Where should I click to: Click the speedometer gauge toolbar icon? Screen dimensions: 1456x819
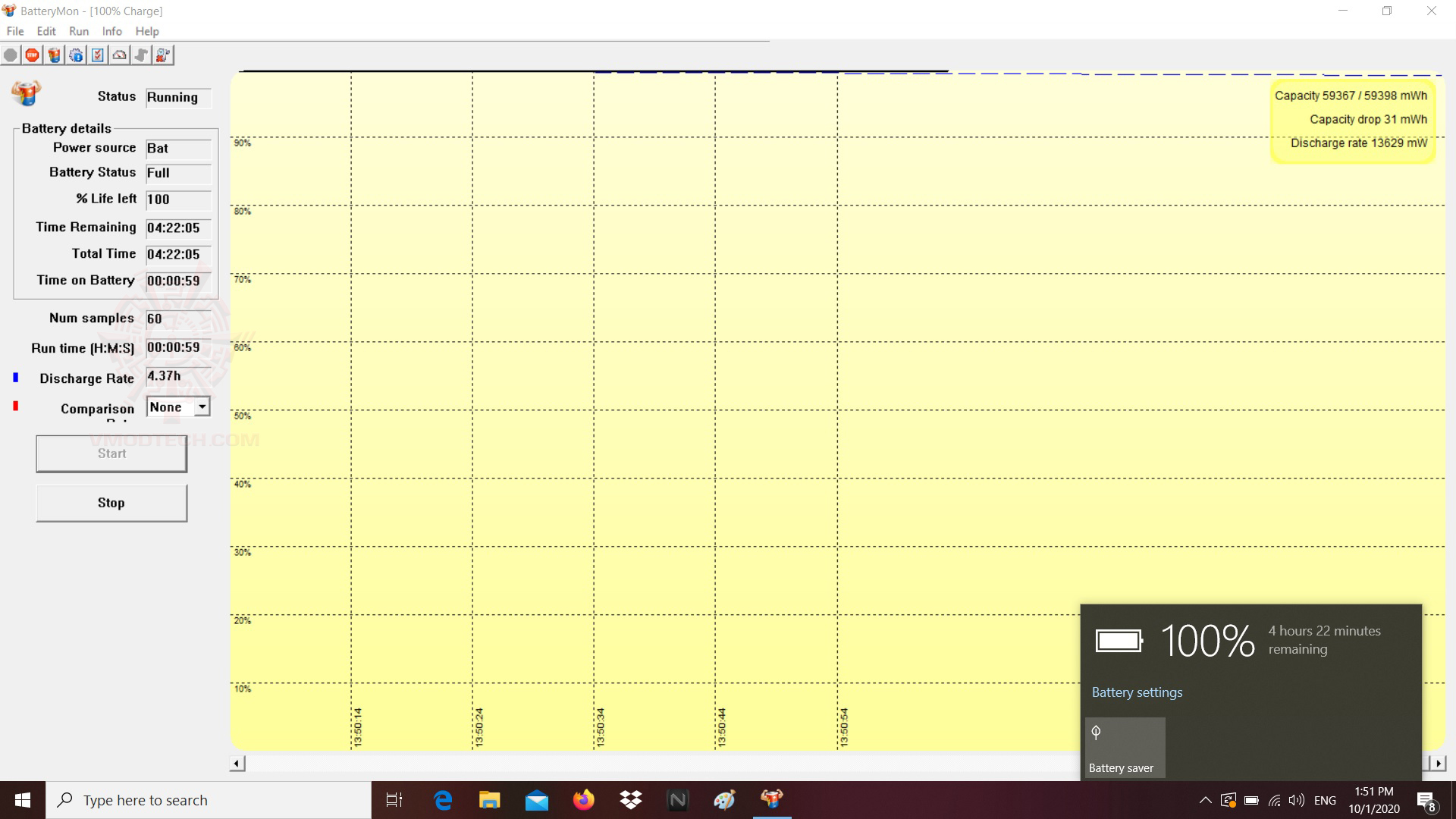pyautogui.click(x=120, y=55)
